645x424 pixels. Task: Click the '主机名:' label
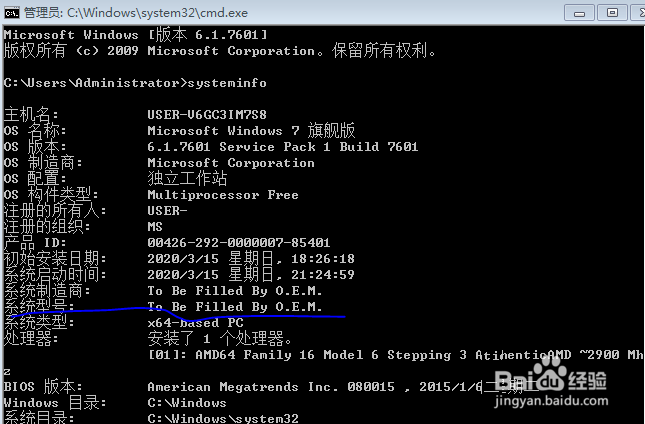point(31,114)
